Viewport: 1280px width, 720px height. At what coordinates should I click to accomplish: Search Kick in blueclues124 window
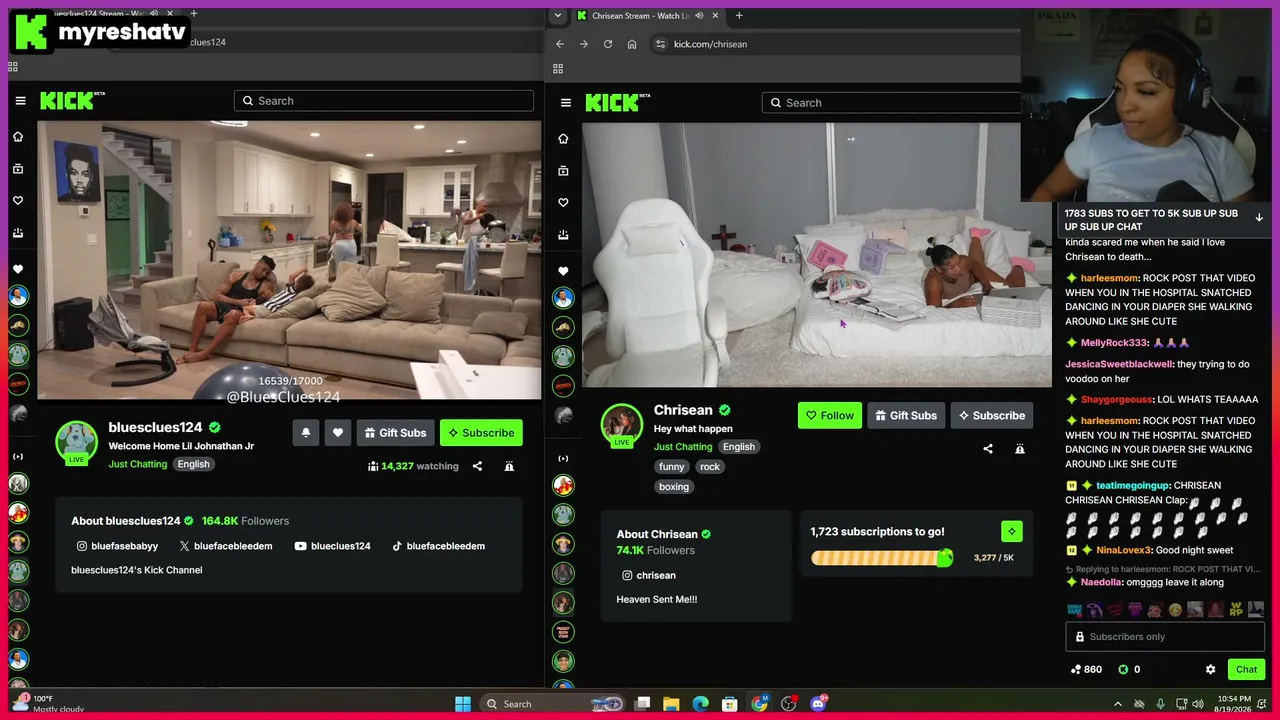[x=384, y=101]
